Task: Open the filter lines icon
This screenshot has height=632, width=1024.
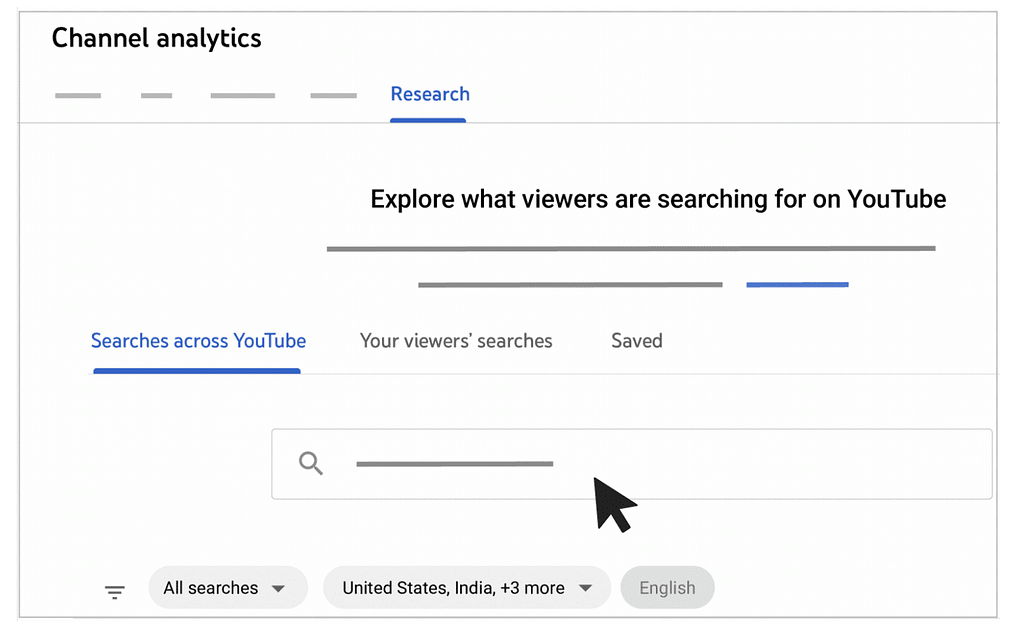Action: (114, 592)
